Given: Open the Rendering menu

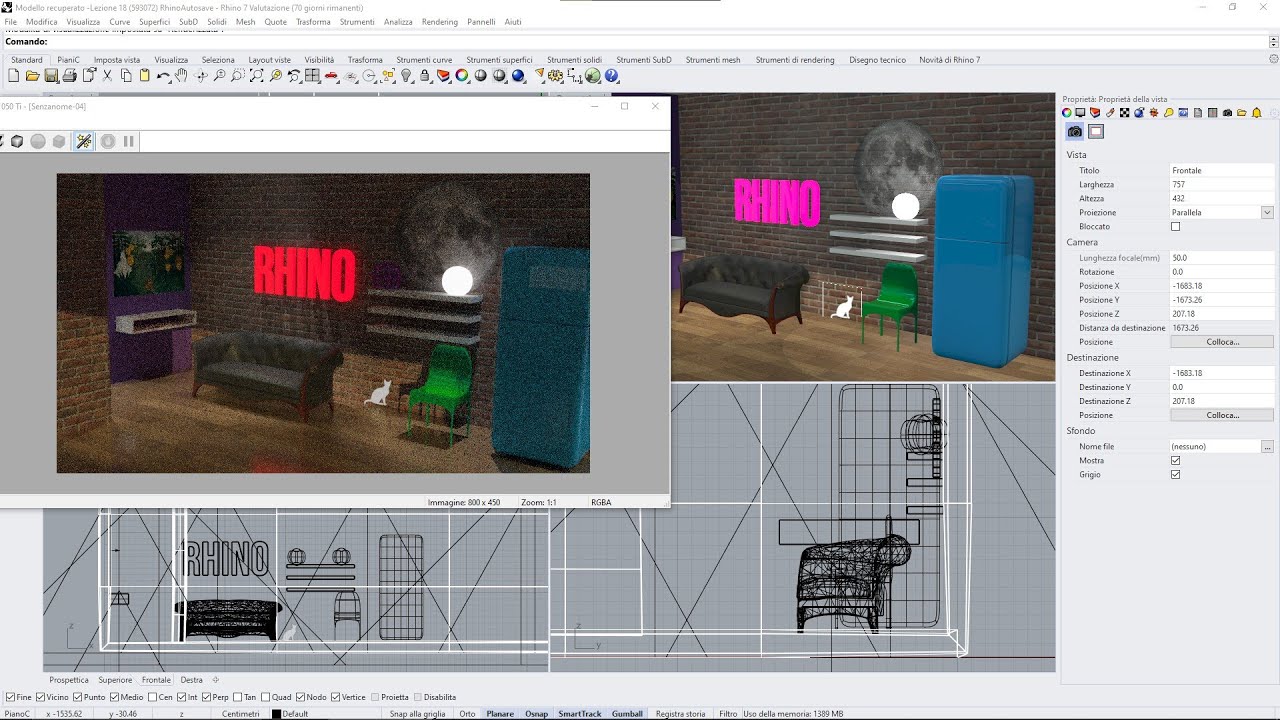Looking at the screenshot, I should pos(440,22).
